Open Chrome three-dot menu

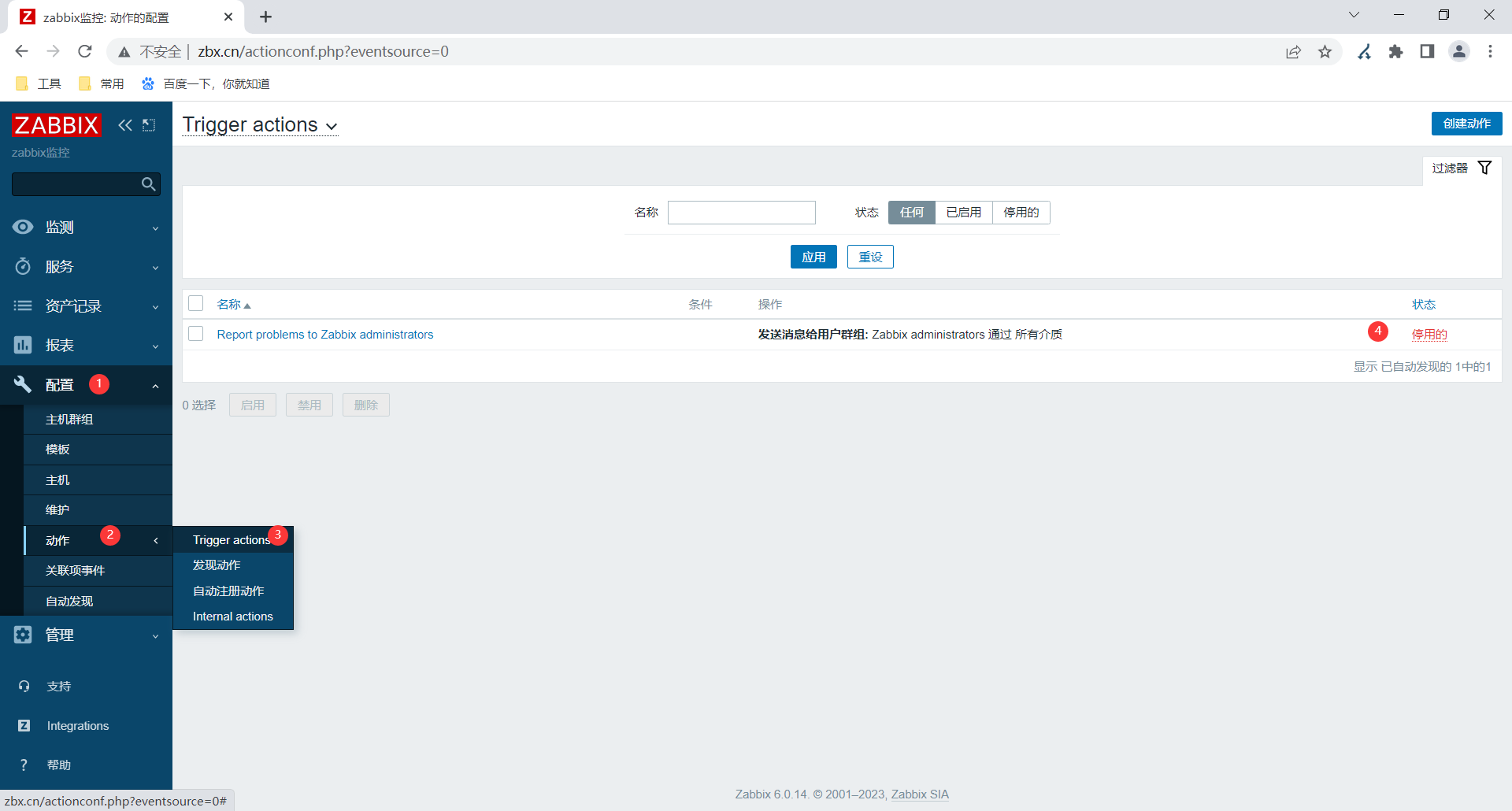(1490, 52)
